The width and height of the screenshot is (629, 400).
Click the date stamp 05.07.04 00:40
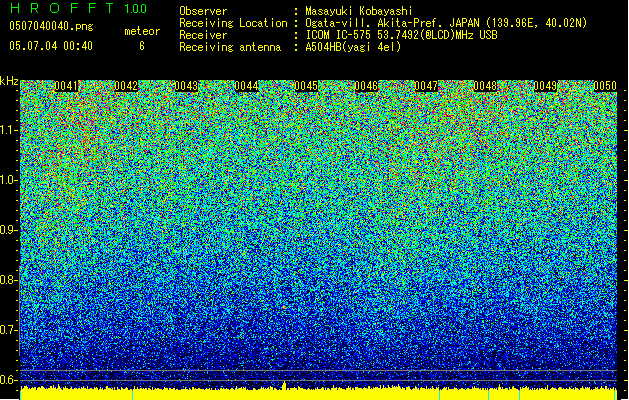point(51,46)
